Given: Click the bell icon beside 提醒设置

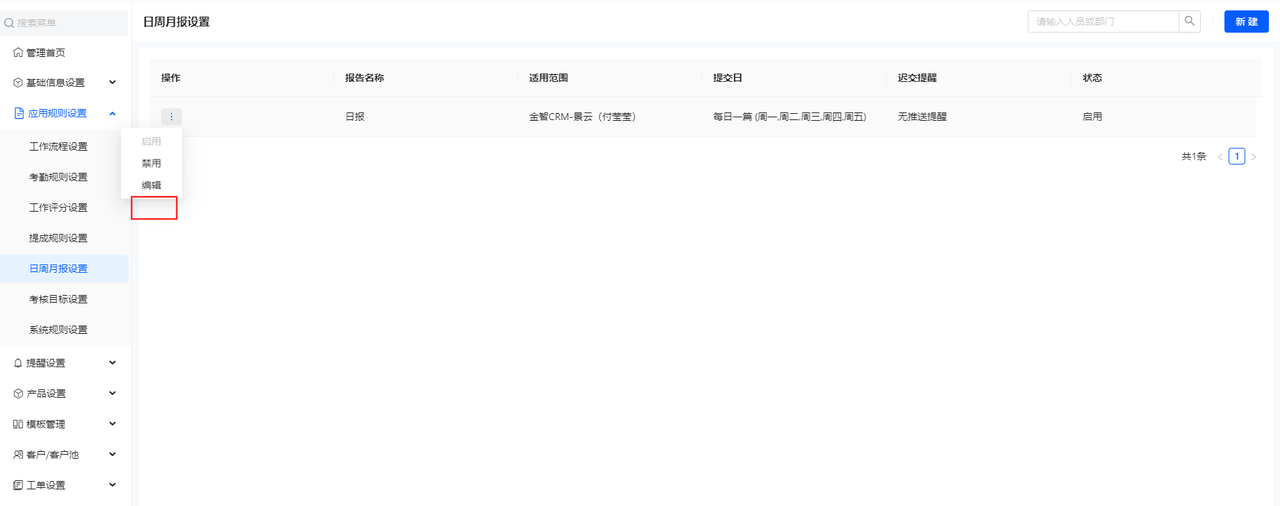Looking at the screenshot, I should (18, 363).
